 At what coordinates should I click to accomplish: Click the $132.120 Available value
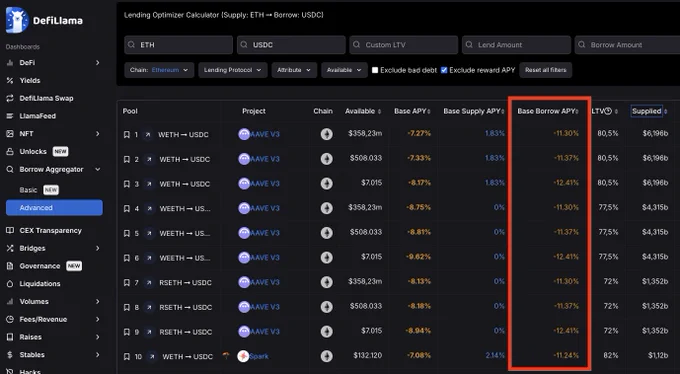click(x=367, y=355)
